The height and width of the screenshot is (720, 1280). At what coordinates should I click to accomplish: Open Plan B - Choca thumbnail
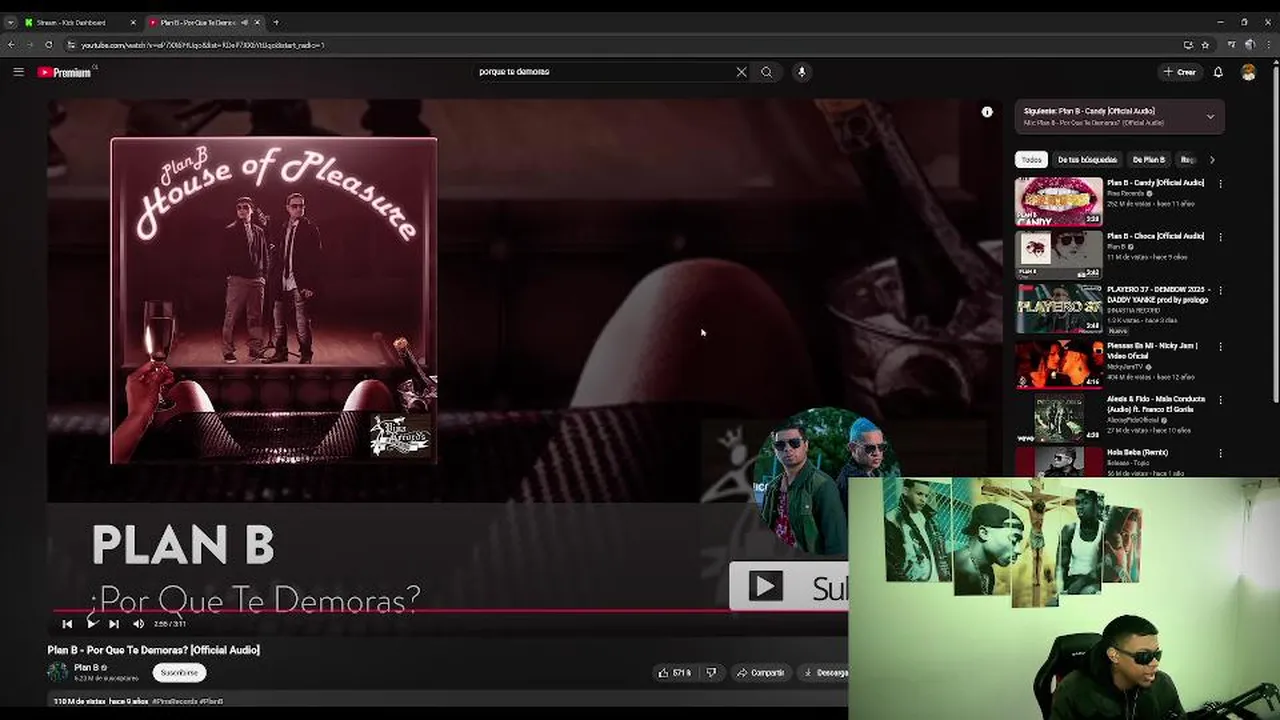pos(1059,255)
